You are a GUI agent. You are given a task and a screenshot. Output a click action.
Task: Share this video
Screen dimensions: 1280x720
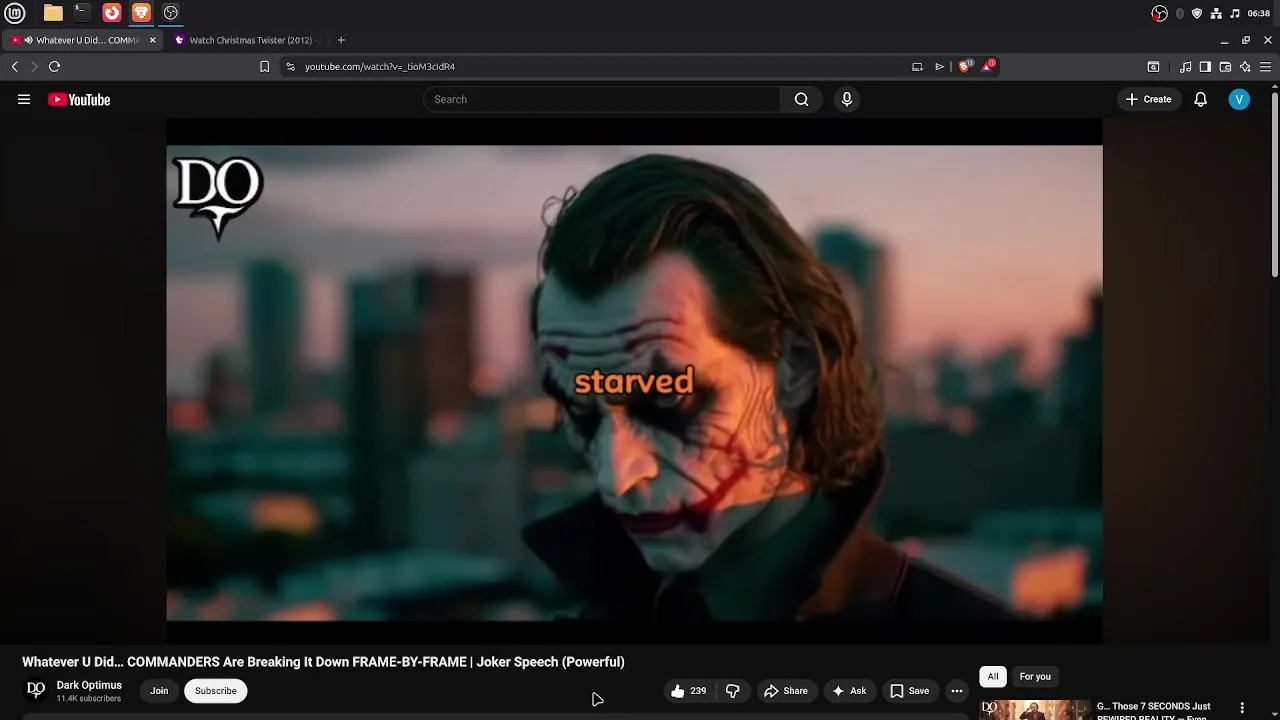786,691
